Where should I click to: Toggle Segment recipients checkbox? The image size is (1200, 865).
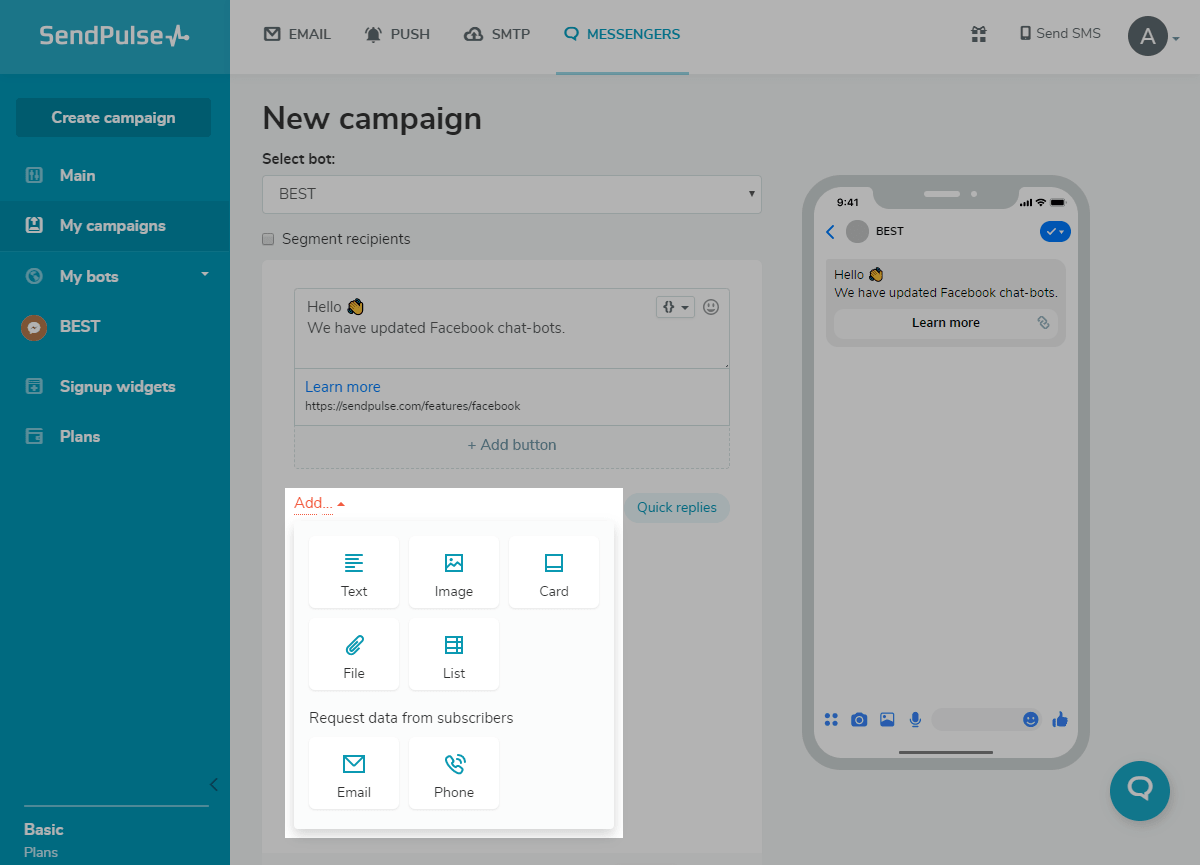[268, 239]
